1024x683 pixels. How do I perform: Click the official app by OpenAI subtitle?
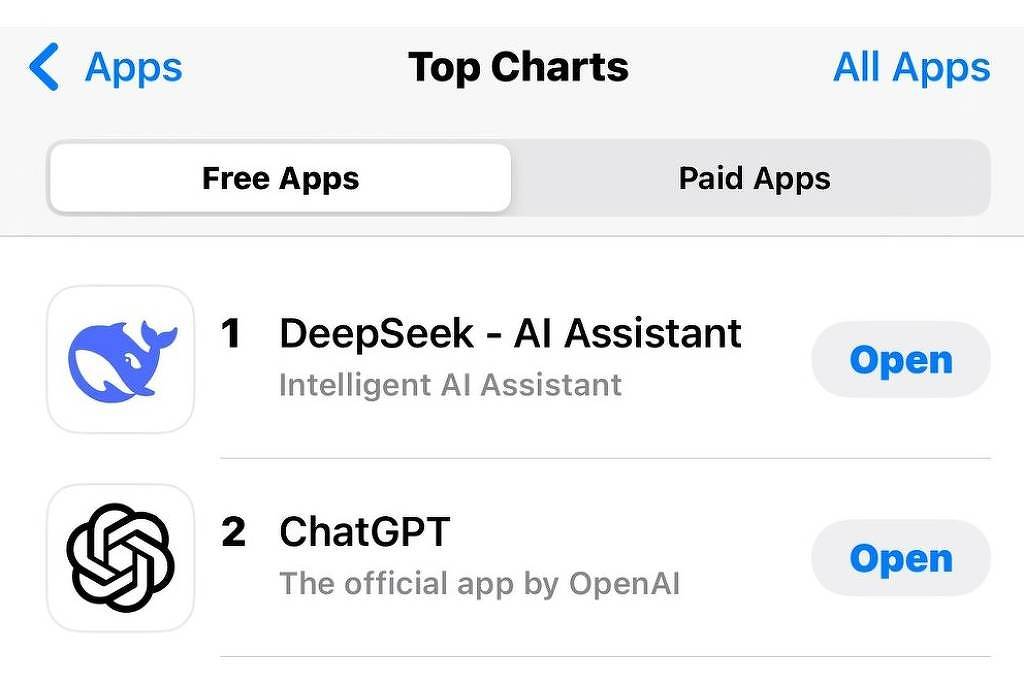479,584
